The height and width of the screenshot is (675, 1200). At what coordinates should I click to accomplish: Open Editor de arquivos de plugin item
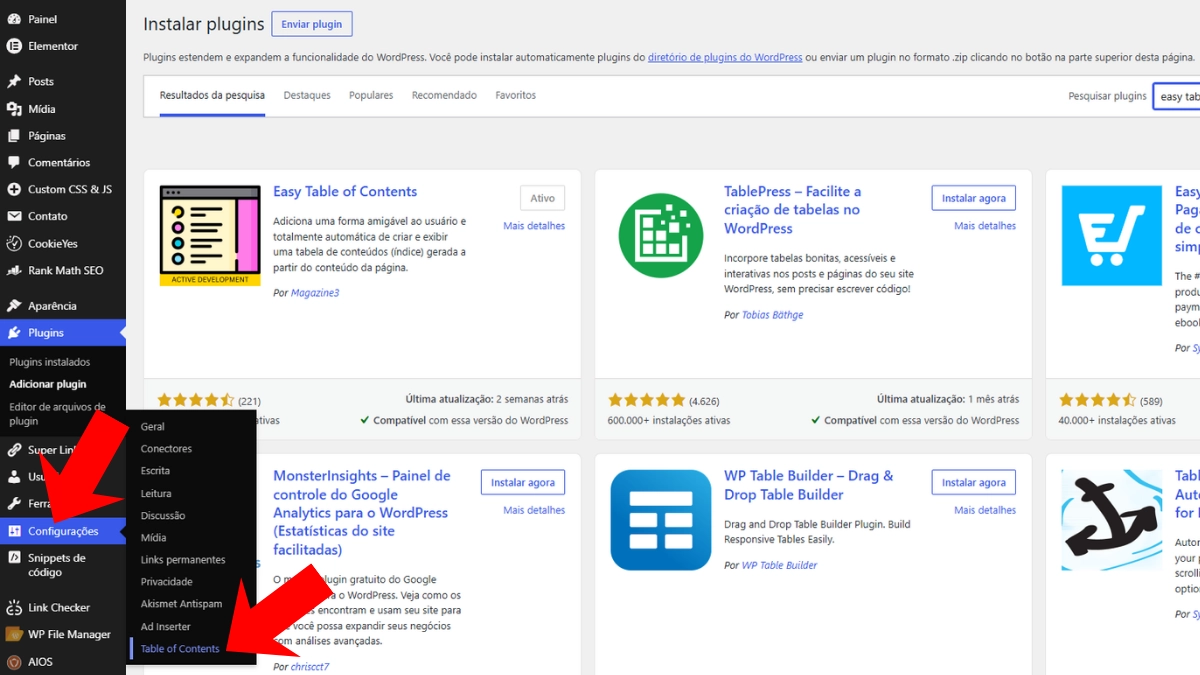(57, 414)
